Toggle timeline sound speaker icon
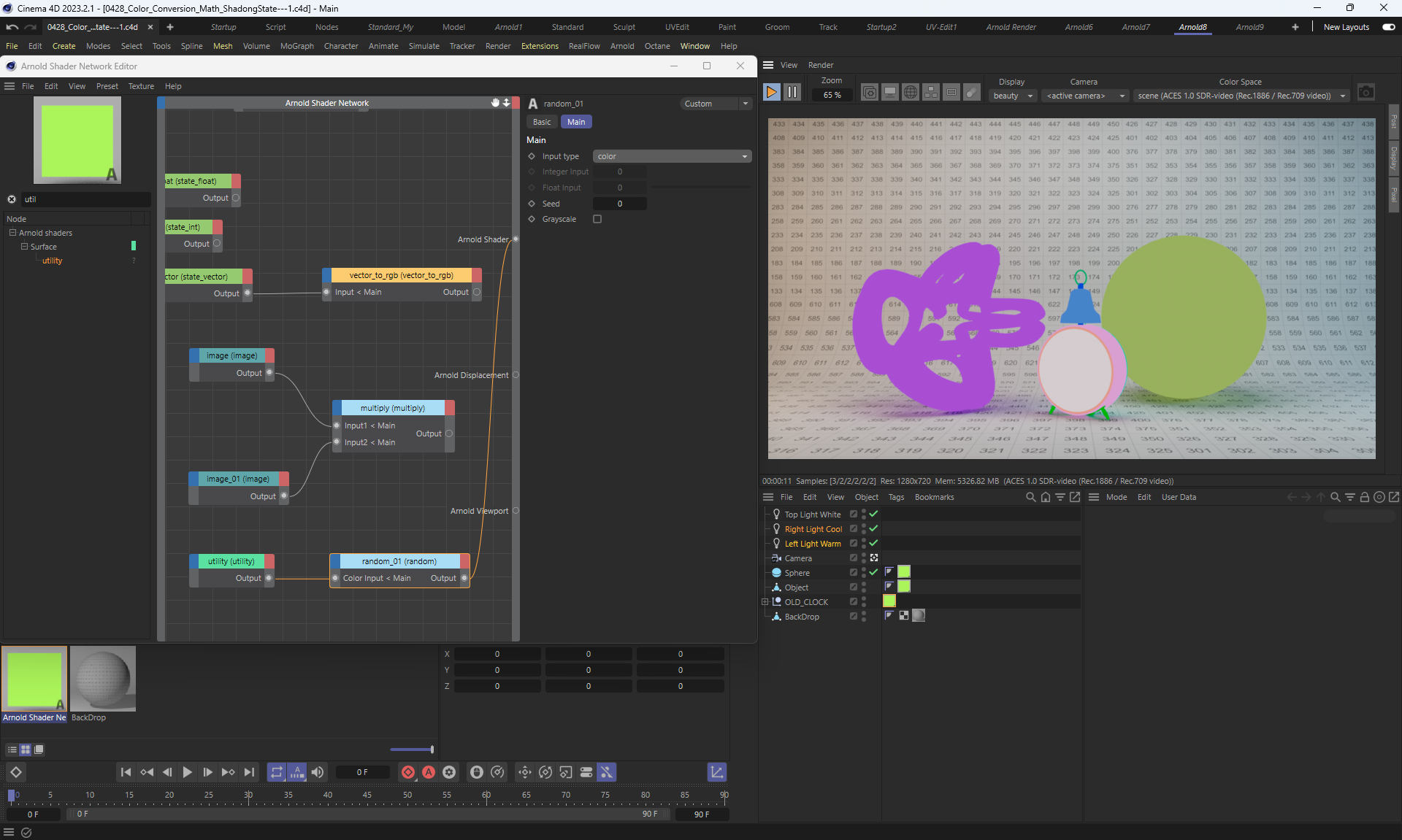Image resolution: width=1402 pixels, height=840 pixels. (318, 772)
